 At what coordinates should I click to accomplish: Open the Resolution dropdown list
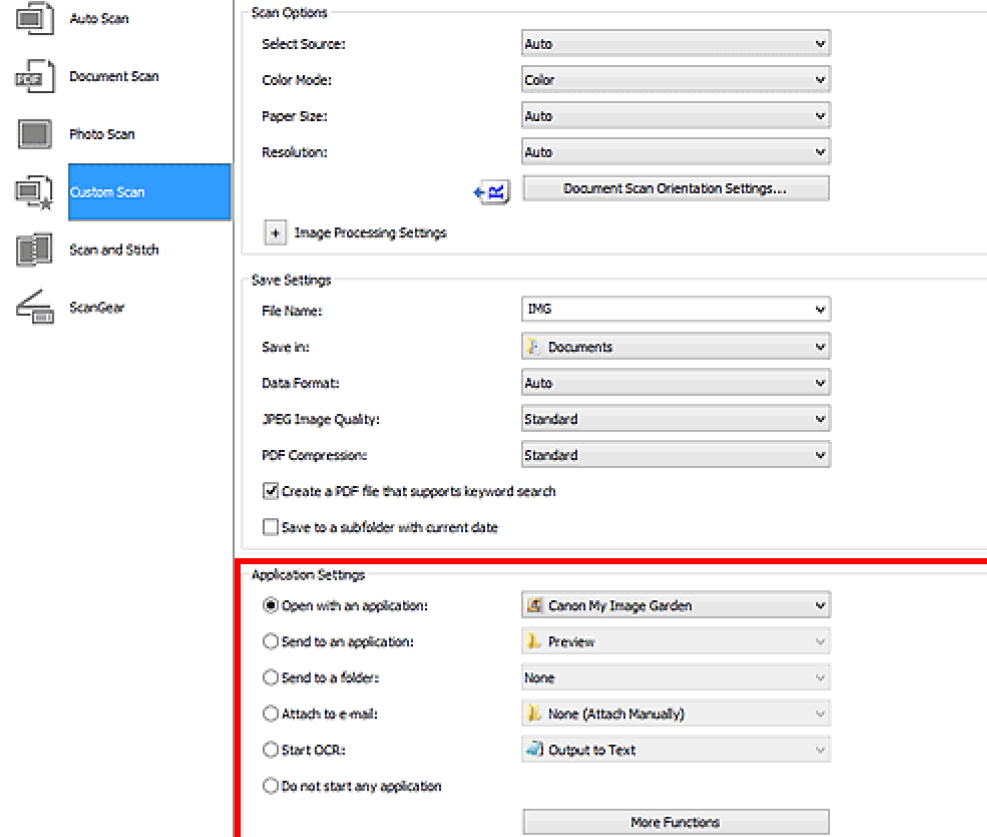coord(675,152)
